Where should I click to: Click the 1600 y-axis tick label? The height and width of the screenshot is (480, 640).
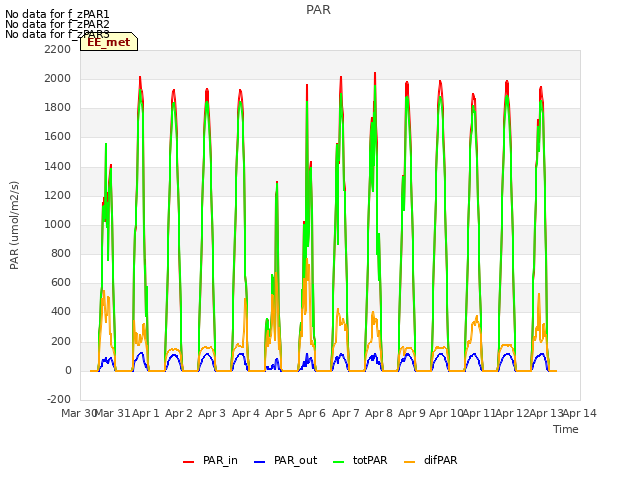coord(58,137)
